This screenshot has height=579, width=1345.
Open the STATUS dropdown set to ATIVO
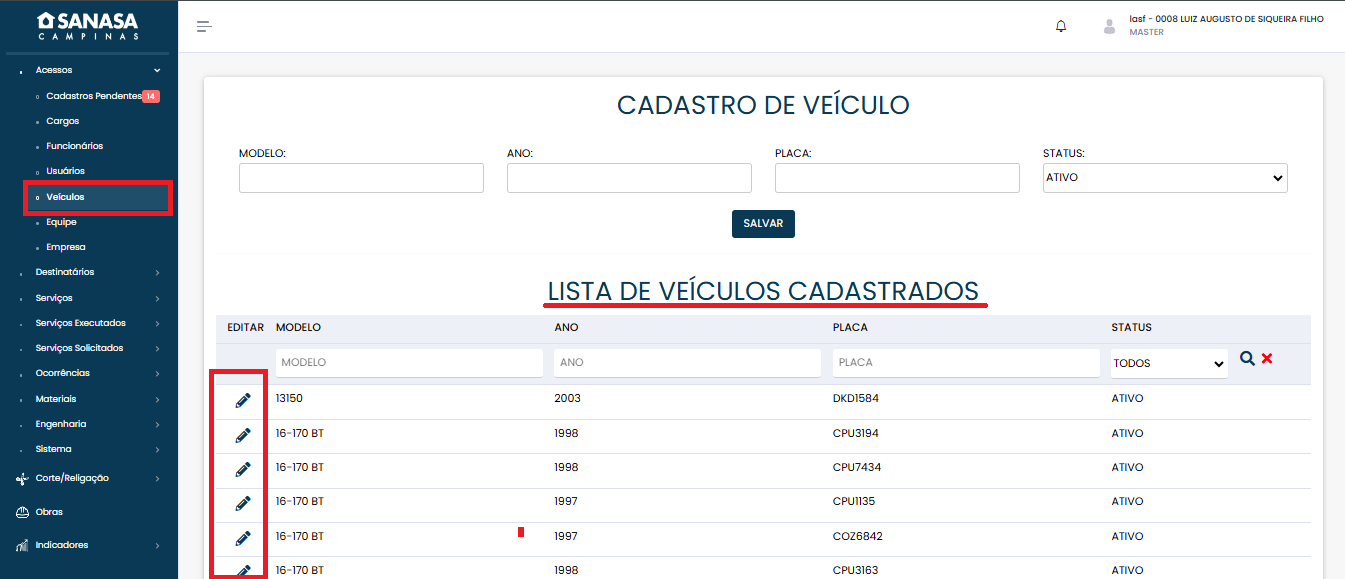[x=1164, y=178]
